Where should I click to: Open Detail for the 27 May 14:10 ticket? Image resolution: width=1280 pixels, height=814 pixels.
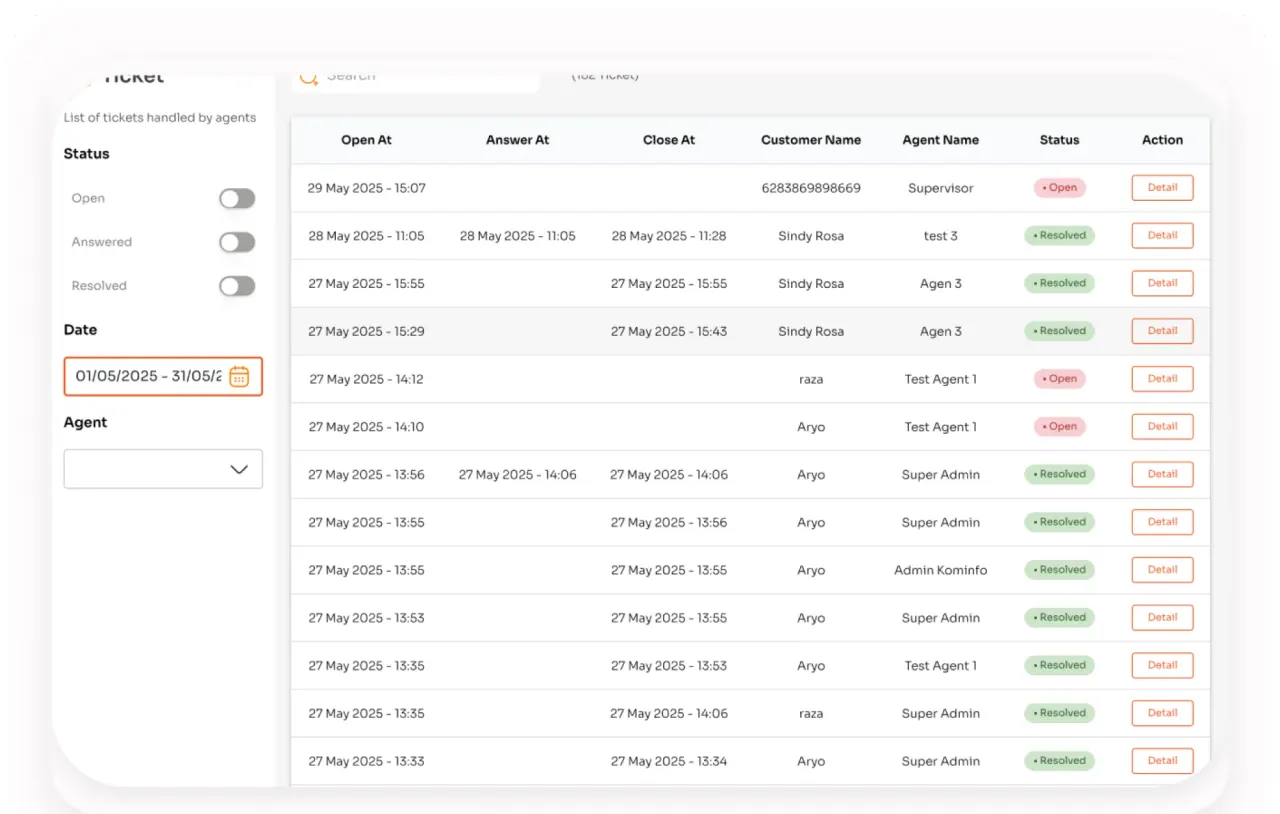click(1162, 427)
